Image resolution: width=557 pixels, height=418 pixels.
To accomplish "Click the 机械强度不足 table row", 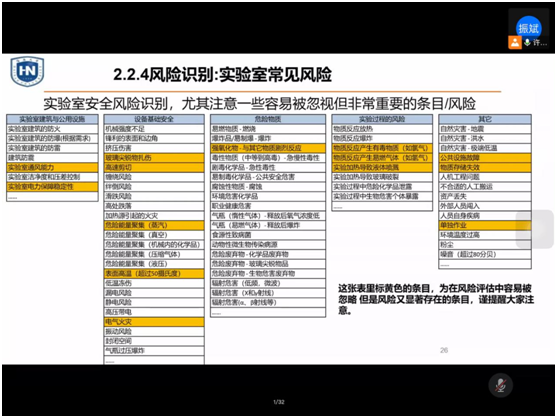I will point(154,129).
